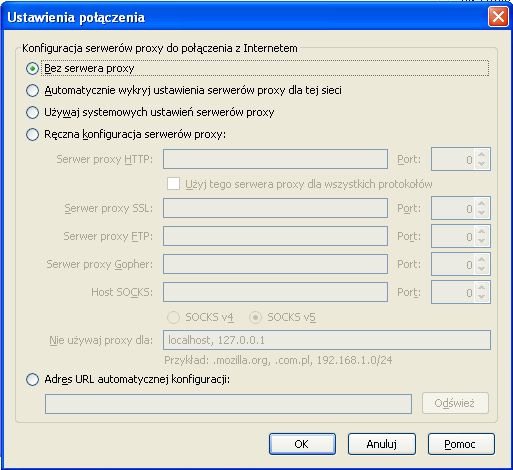The height and width of the screenshot is (470, 513).
Task: Click the 'Serwer proxy FTP' input field
Action: click(275, 236)
